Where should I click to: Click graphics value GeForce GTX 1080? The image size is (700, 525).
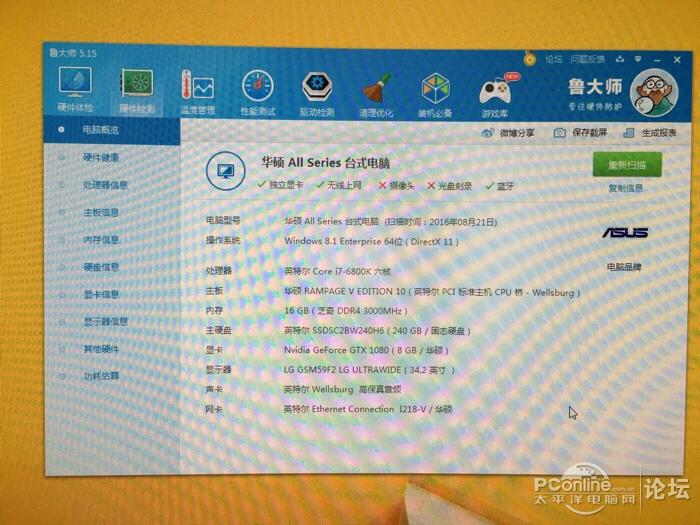tap(366, 350)
